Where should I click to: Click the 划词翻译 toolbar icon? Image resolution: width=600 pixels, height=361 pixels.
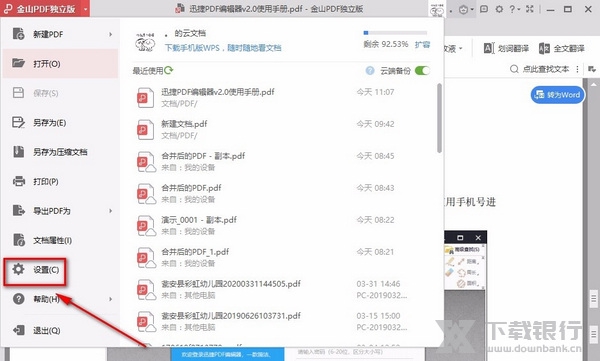489,48
